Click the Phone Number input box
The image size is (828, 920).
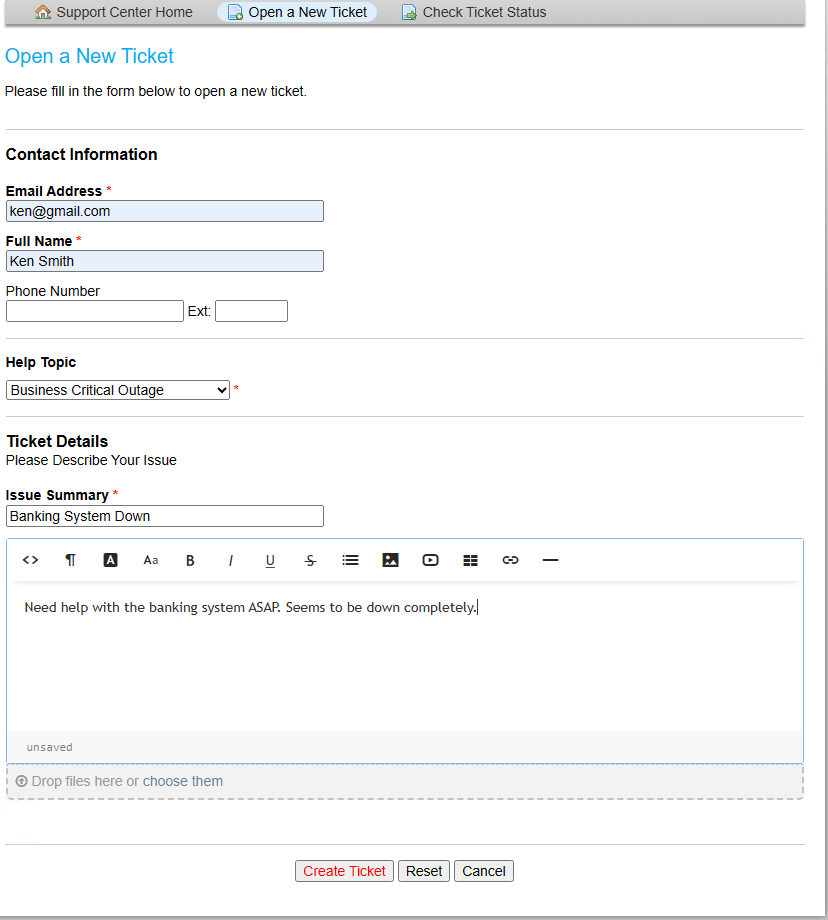94,311
